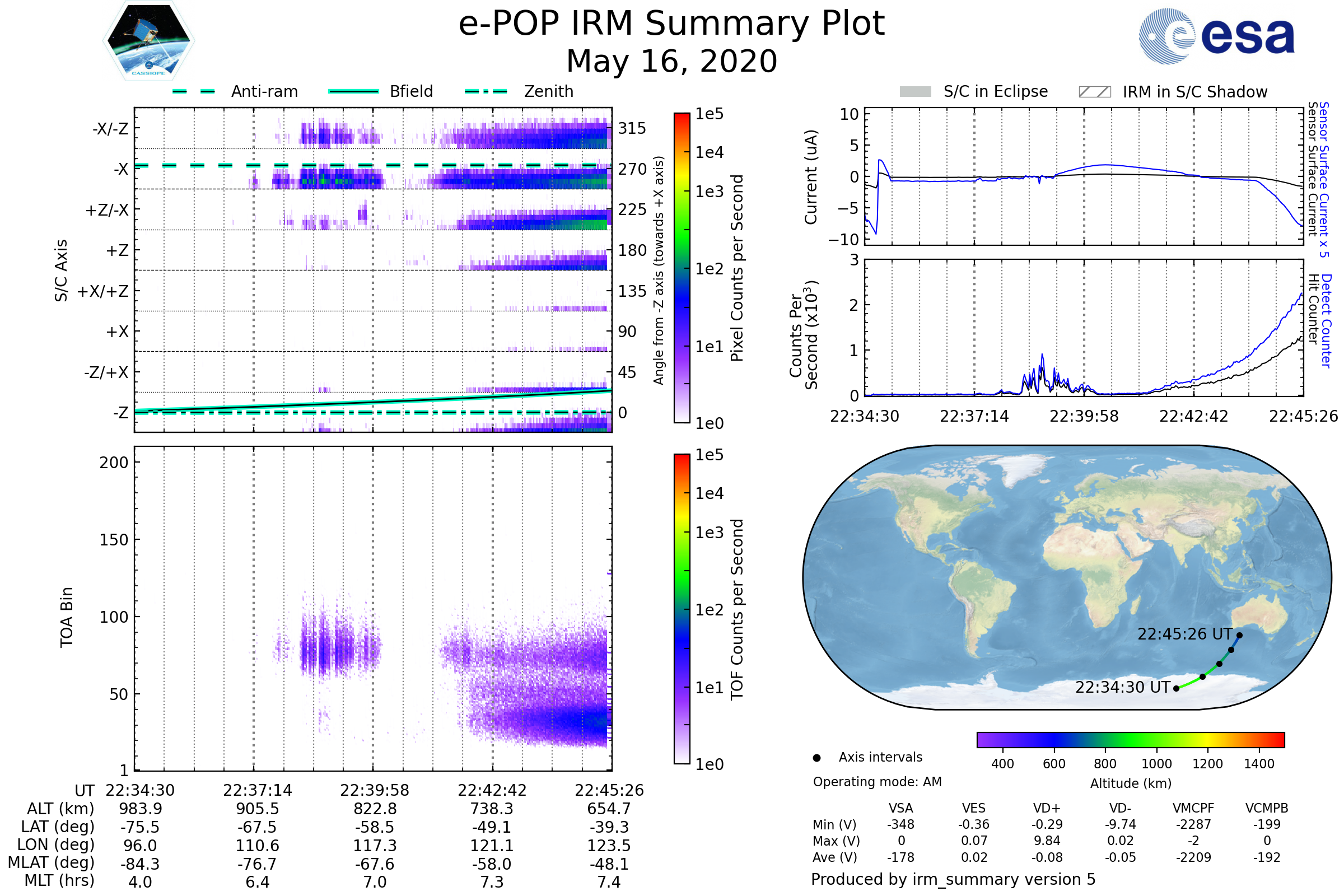Click the CASSIOPE mission logo

[148, 41]
